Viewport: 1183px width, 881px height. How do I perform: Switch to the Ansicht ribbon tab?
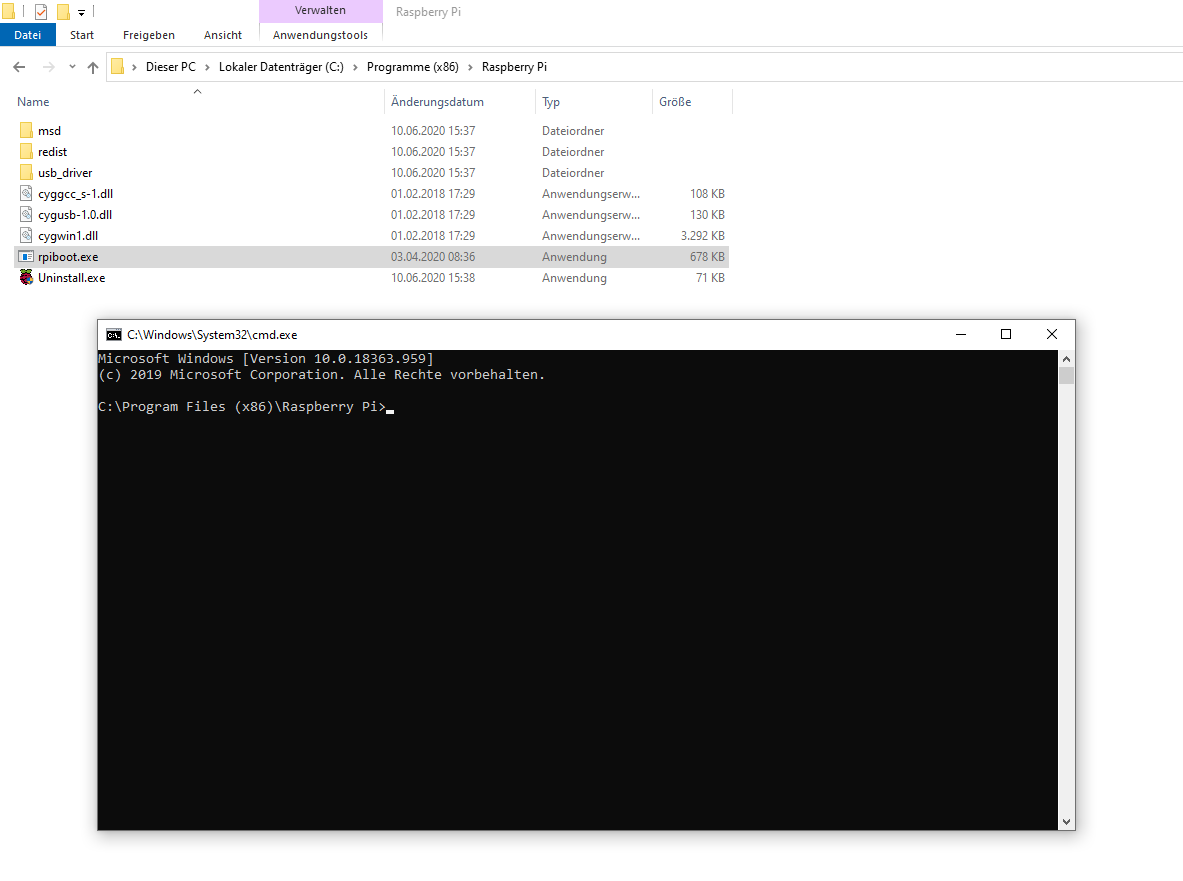(223, 35)
